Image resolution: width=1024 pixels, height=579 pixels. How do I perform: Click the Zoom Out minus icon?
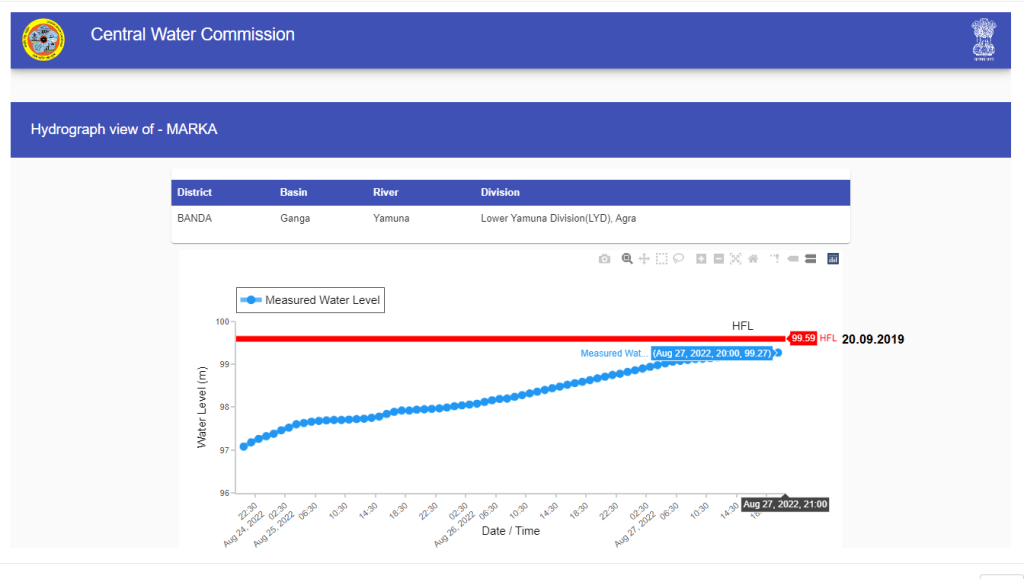718,259
